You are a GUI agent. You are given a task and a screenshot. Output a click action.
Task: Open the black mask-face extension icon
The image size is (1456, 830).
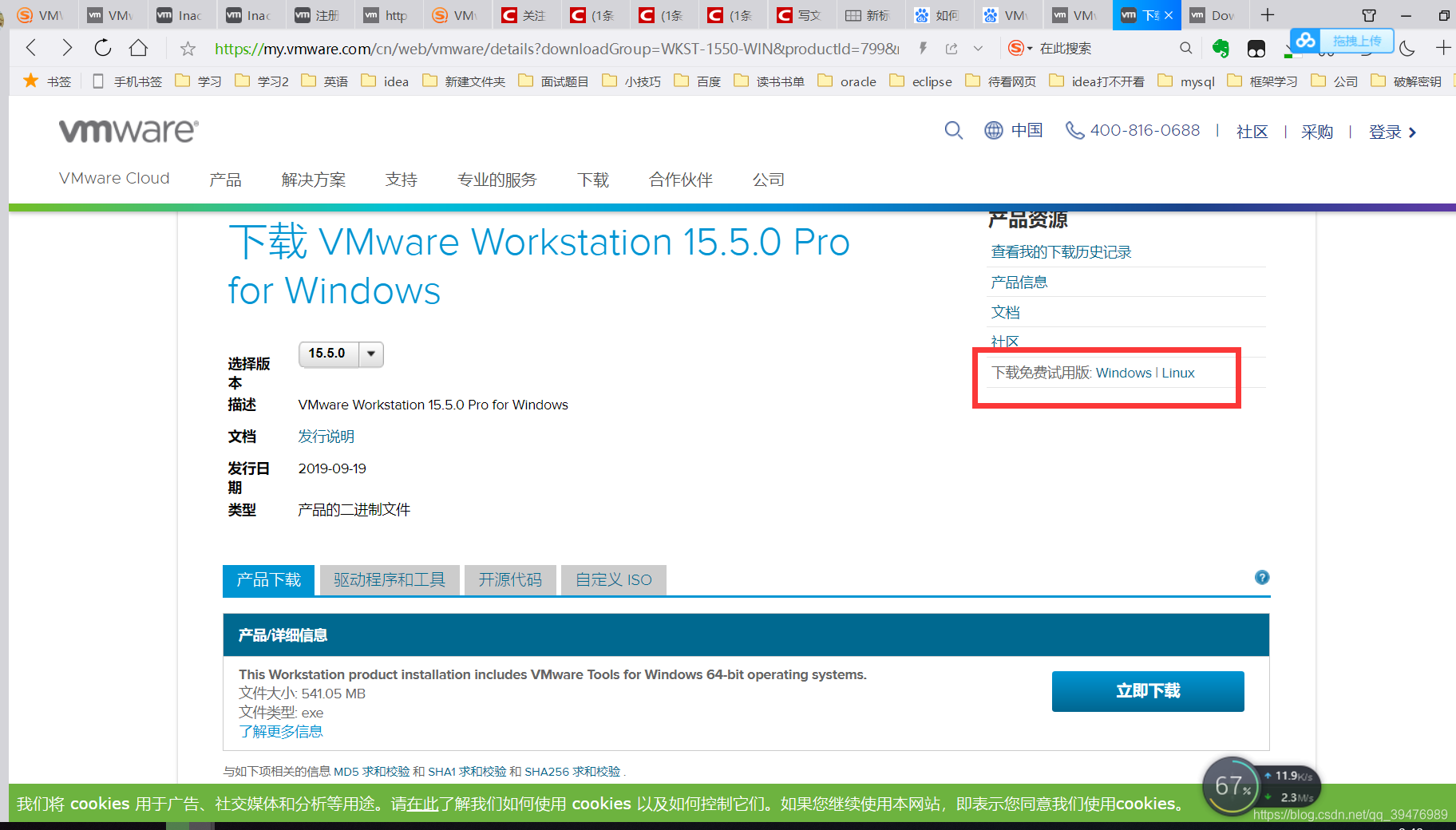tap(1256, 49)
